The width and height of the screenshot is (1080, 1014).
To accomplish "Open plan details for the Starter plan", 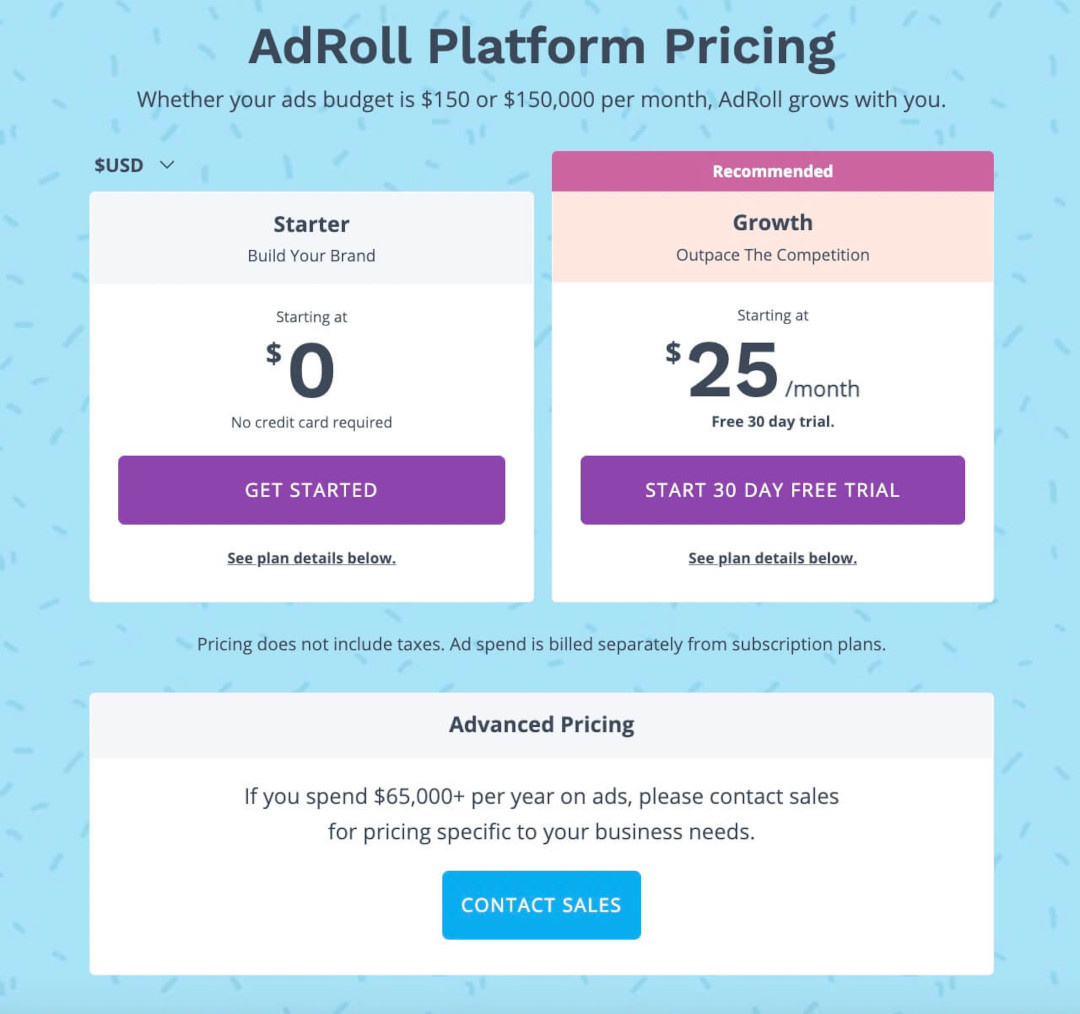I will point(311,558).
